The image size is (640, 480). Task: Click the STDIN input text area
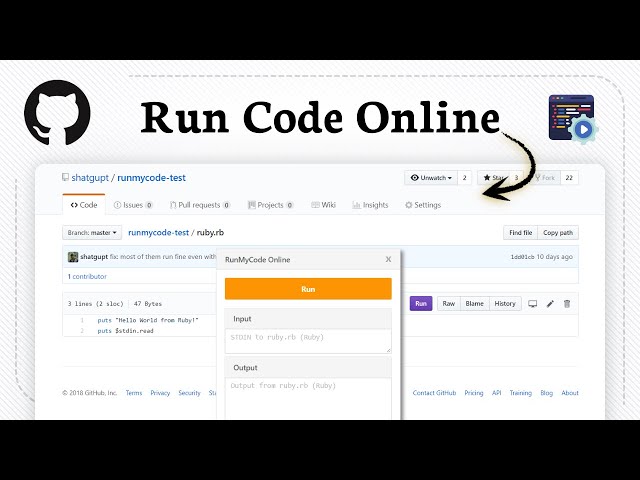click(308, 341)
